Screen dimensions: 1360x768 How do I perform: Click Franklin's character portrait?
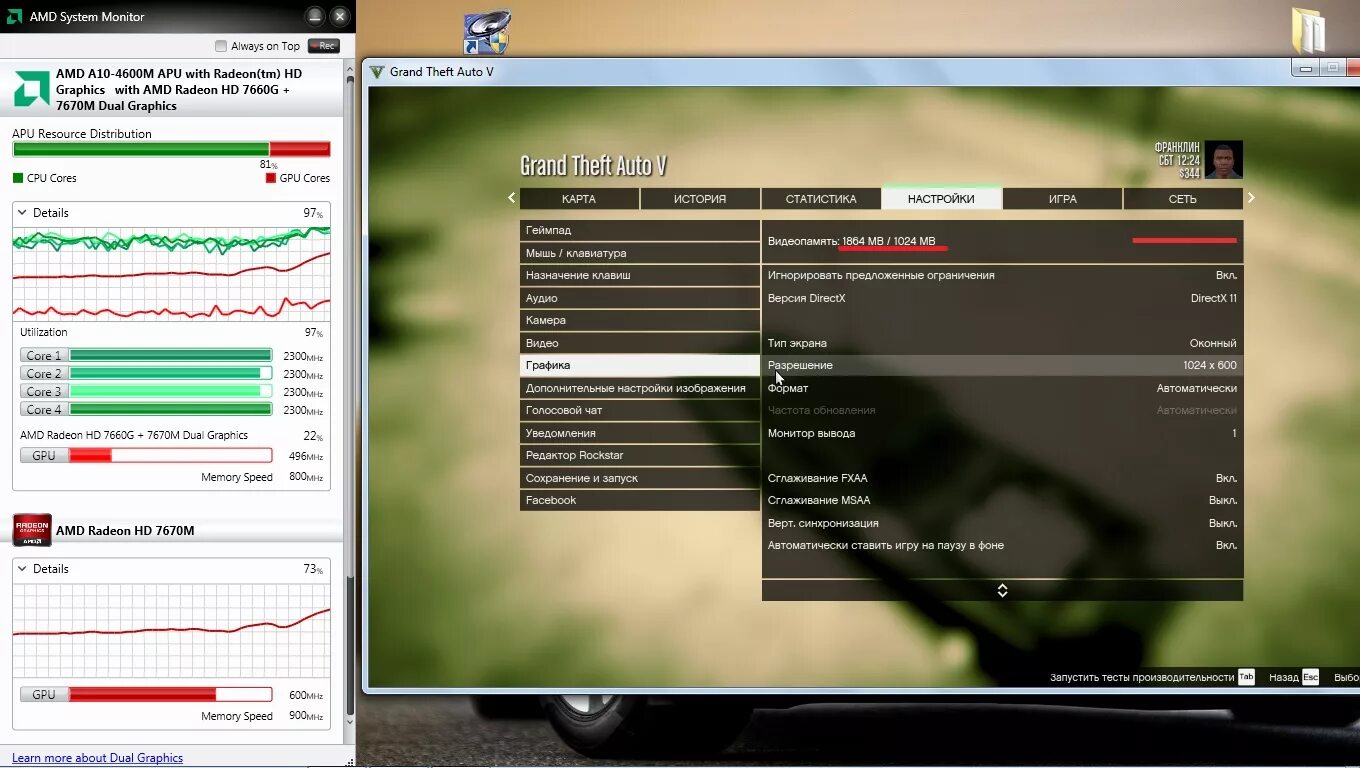[x=1223, y=160]
